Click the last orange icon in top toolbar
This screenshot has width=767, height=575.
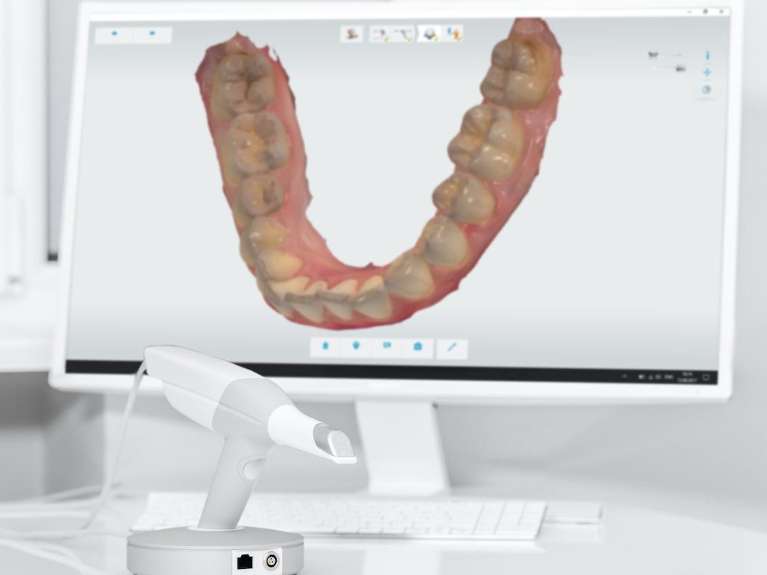click(x=454, y=34)
